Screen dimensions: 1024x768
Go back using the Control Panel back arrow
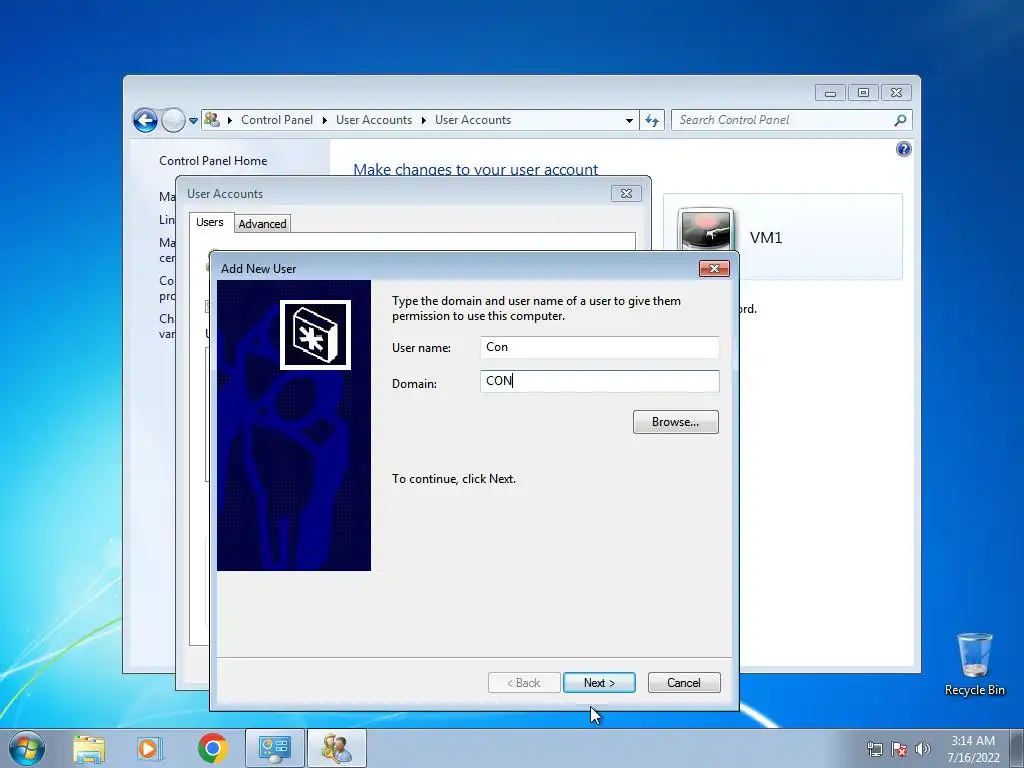(x=145, y=120)
